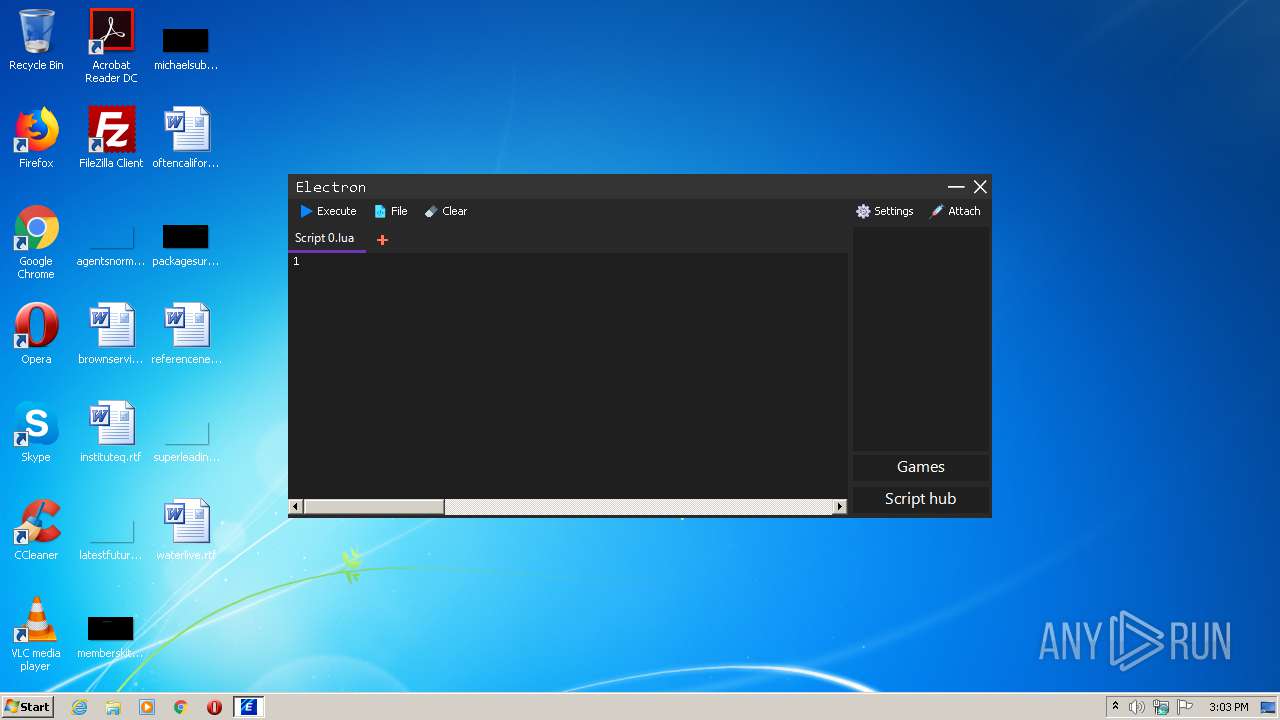Screen dimensions: 1280x720
Task: Open the volume control in tray
Action: [x=1137, y=707]
